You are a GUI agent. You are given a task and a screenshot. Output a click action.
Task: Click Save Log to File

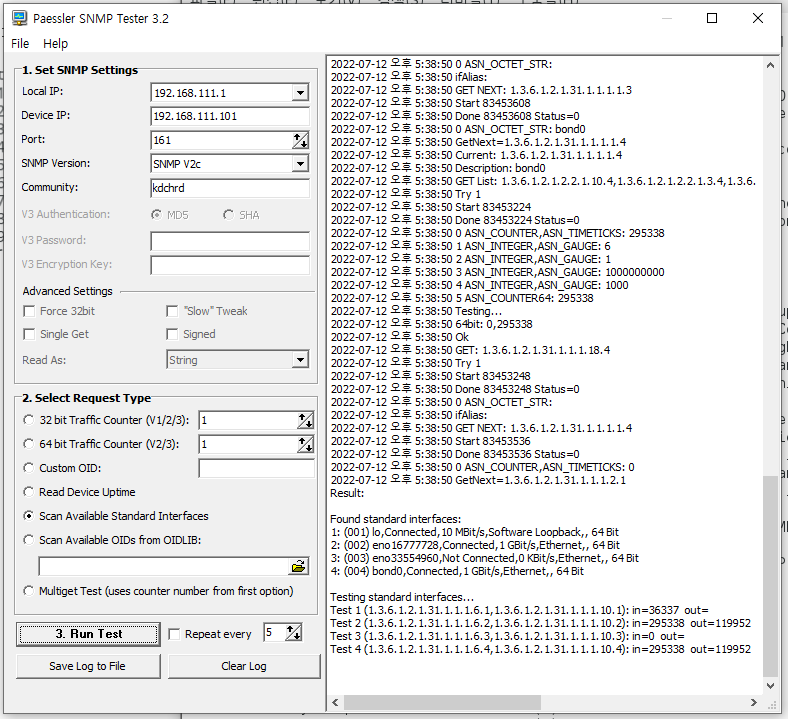(88, 666)
